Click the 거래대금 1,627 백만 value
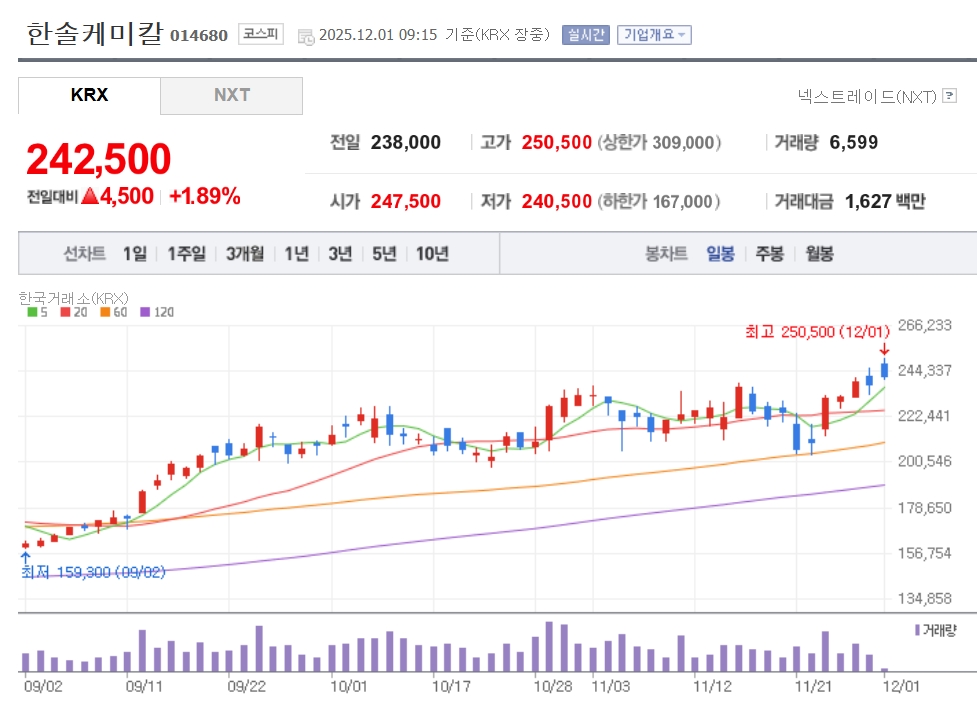Viewport: 977px width, 722px height. 885,201
